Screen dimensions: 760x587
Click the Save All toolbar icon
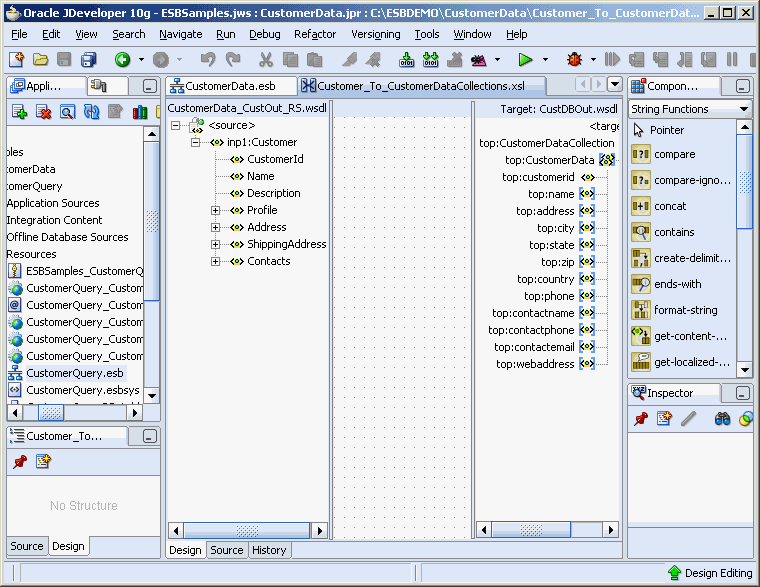89,60
